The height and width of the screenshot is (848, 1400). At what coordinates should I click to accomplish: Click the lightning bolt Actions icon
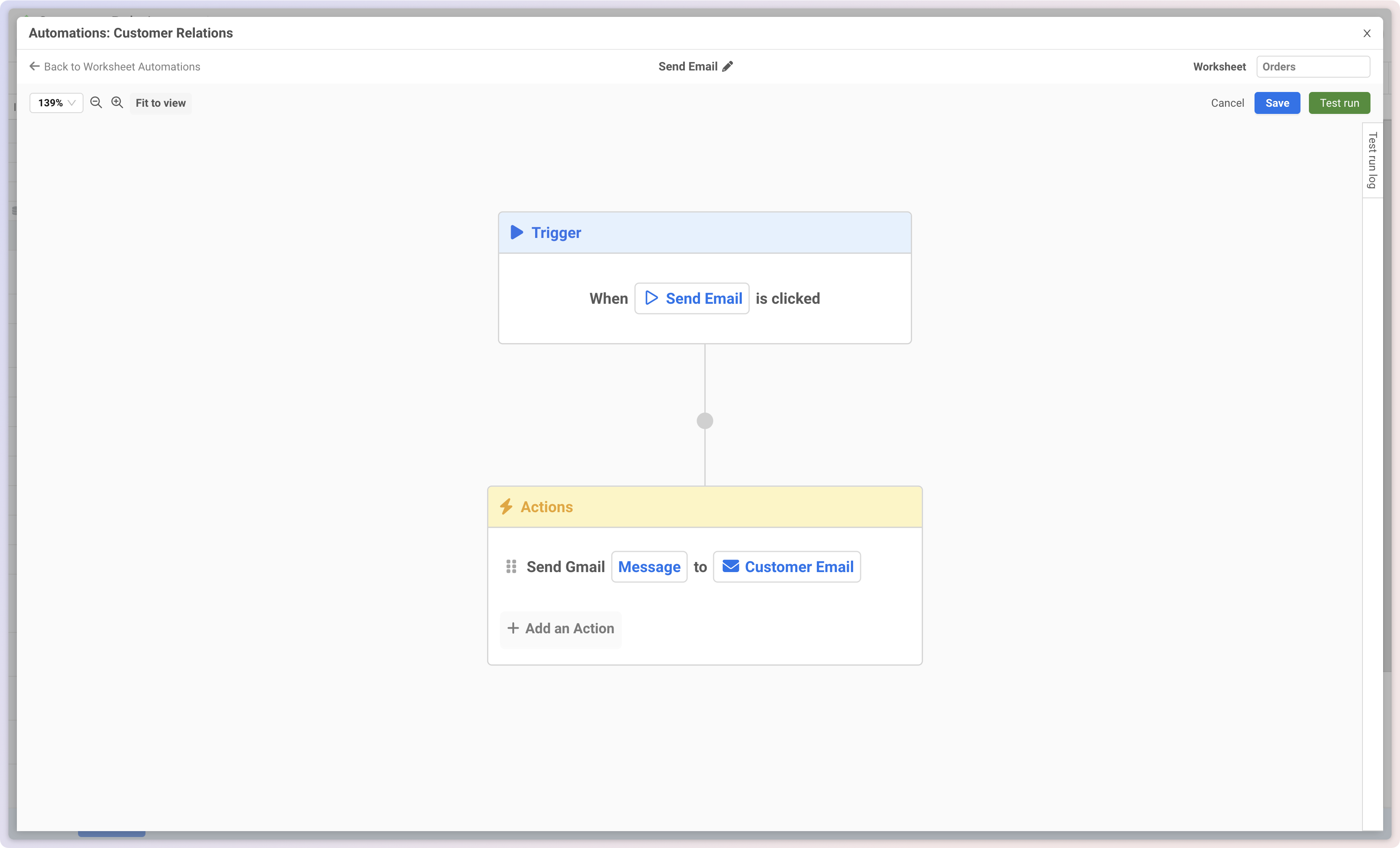point(506,506)
